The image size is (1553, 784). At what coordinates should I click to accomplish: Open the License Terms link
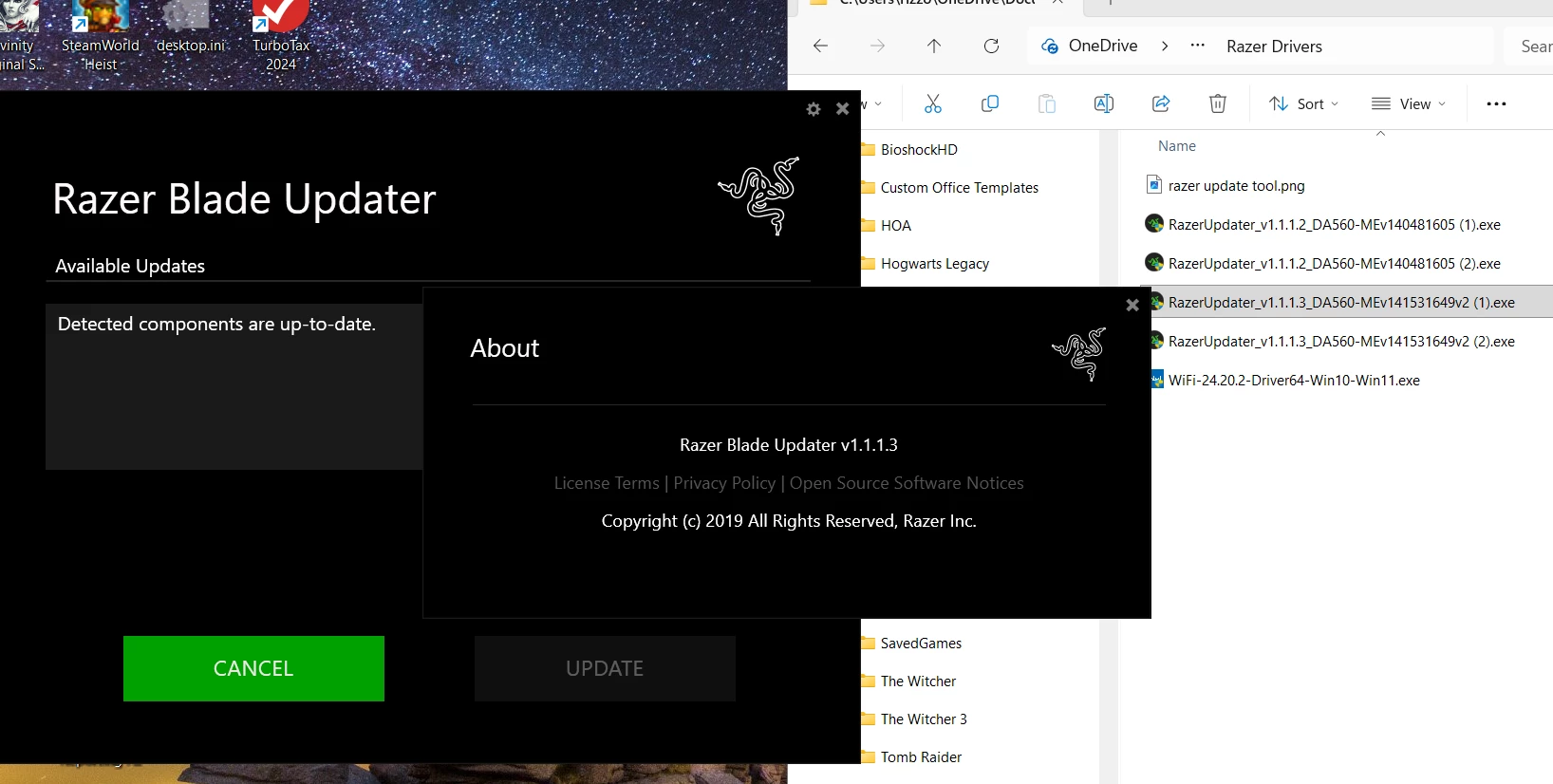tap(607, 483)
